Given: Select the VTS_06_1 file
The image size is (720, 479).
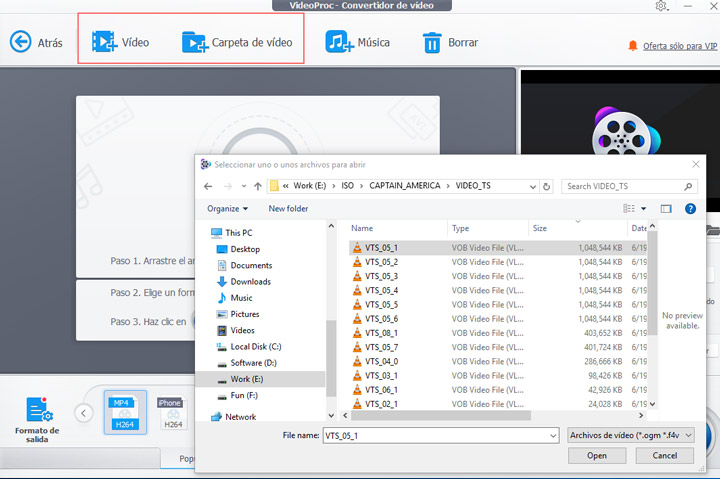Looking at the screenshot, I should coord(498,390).
